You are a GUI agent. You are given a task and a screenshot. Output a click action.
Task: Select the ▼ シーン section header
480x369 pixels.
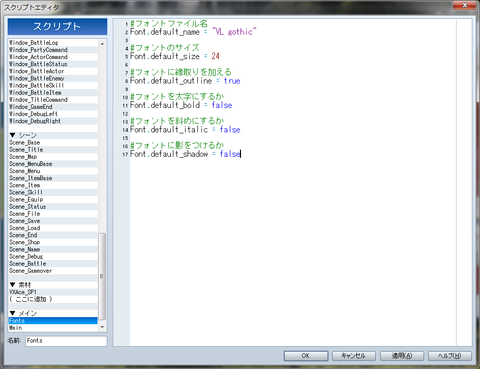point(53,135)
